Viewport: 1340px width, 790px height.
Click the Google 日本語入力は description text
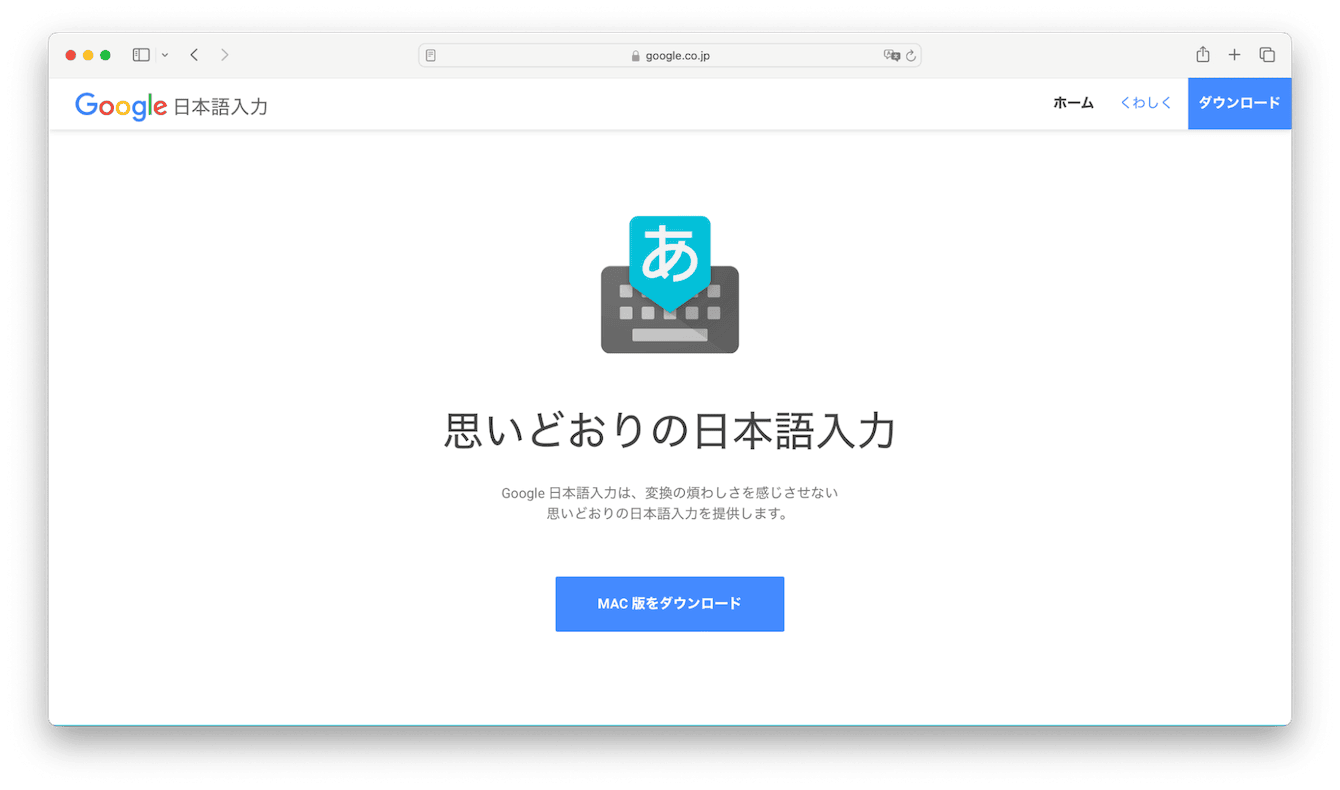(x=669, y=503)
